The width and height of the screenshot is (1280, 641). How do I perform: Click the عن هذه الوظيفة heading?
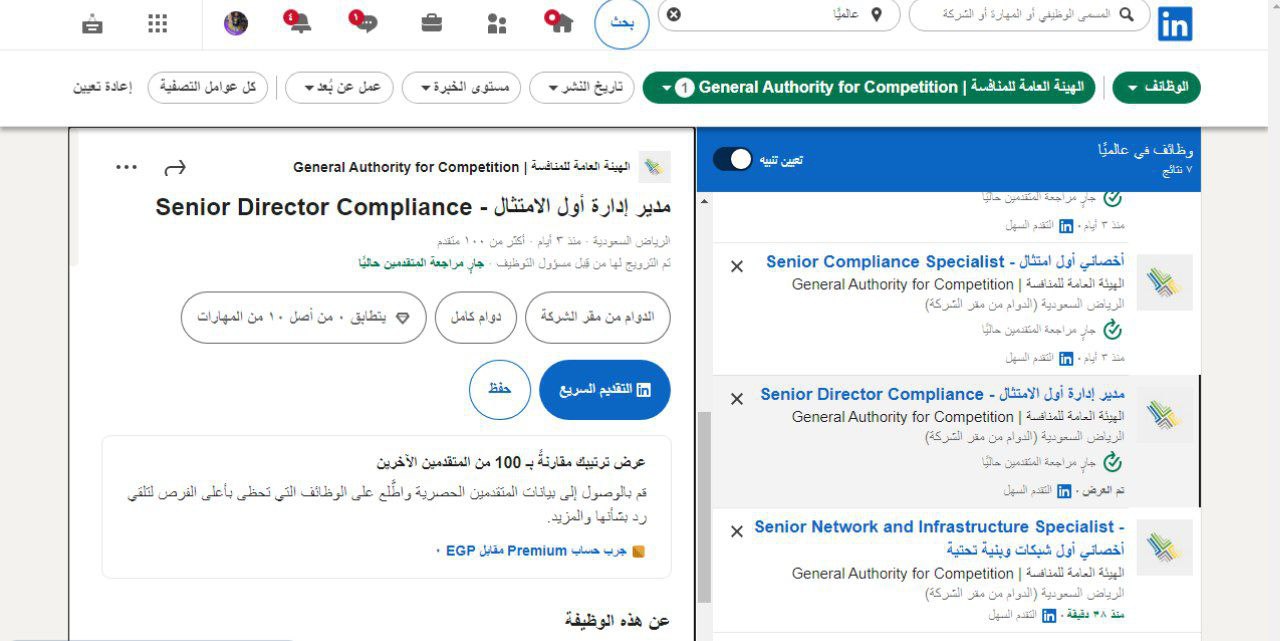click(616, 621)
